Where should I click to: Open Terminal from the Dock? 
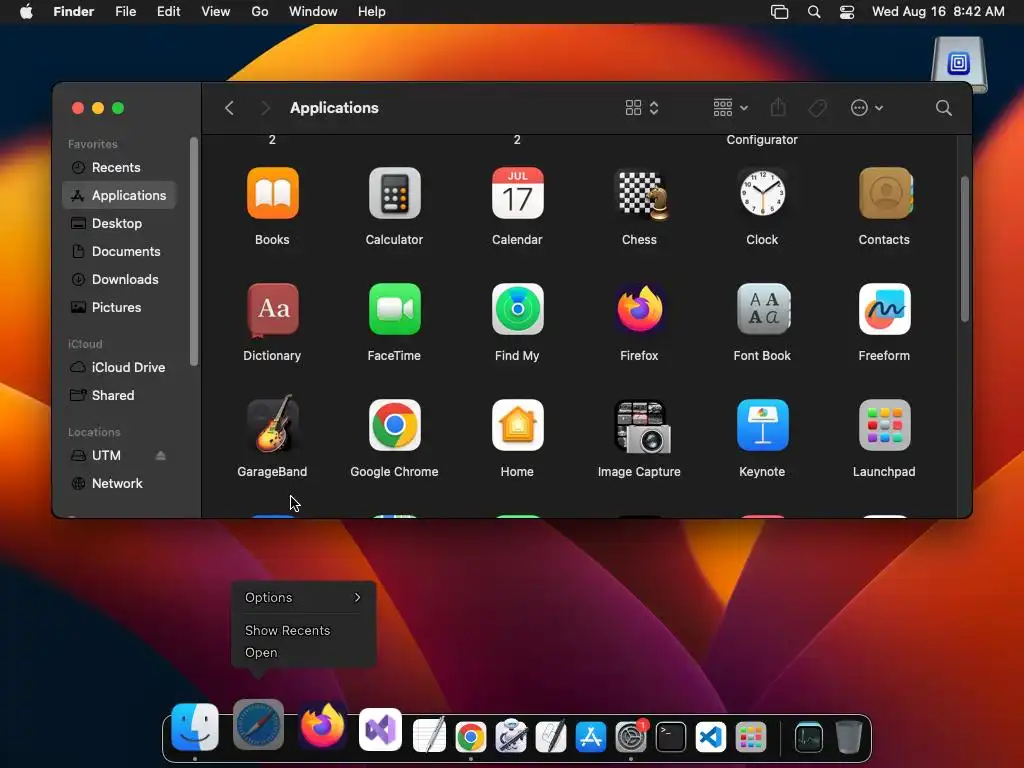671,737
